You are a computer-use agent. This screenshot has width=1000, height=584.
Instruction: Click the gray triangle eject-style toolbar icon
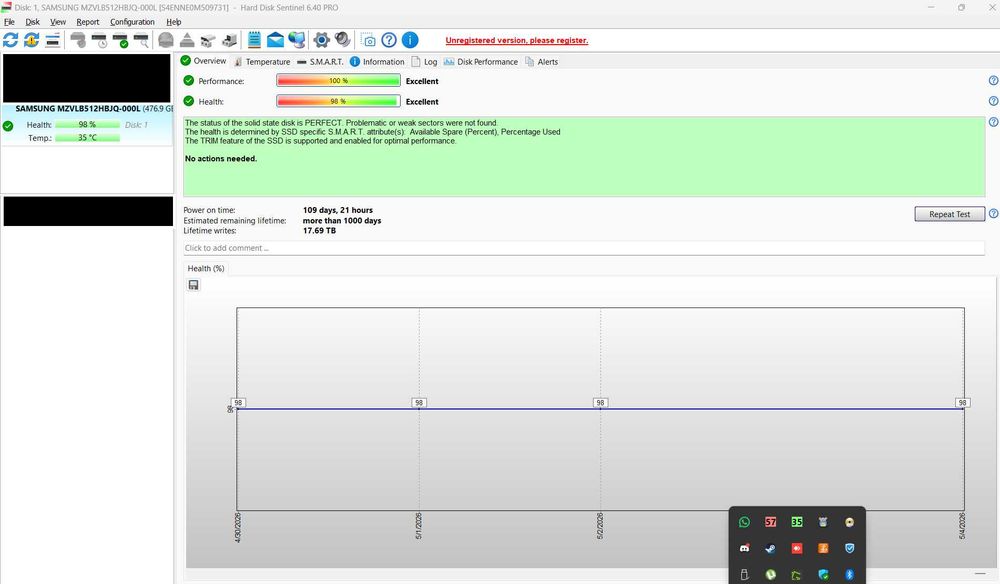(187, 40)
